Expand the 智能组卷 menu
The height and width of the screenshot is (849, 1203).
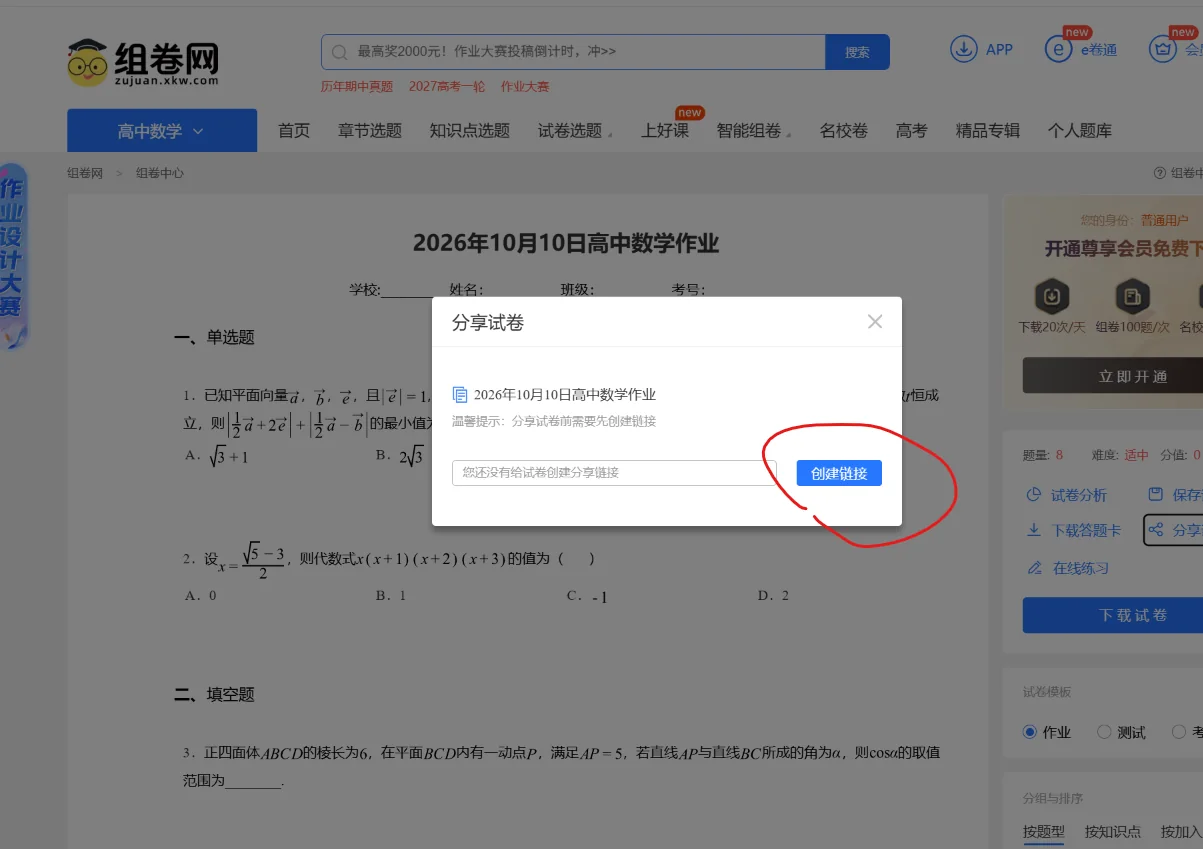coord(754,131)
